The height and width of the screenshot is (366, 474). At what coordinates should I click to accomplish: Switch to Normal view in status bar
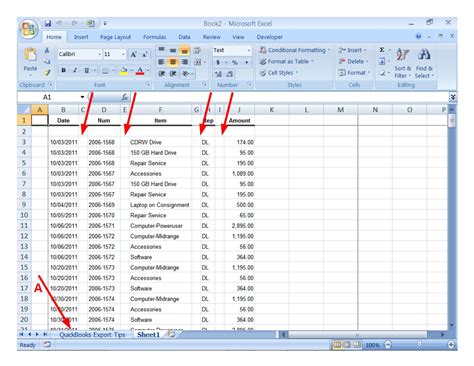tap(337, 344)
